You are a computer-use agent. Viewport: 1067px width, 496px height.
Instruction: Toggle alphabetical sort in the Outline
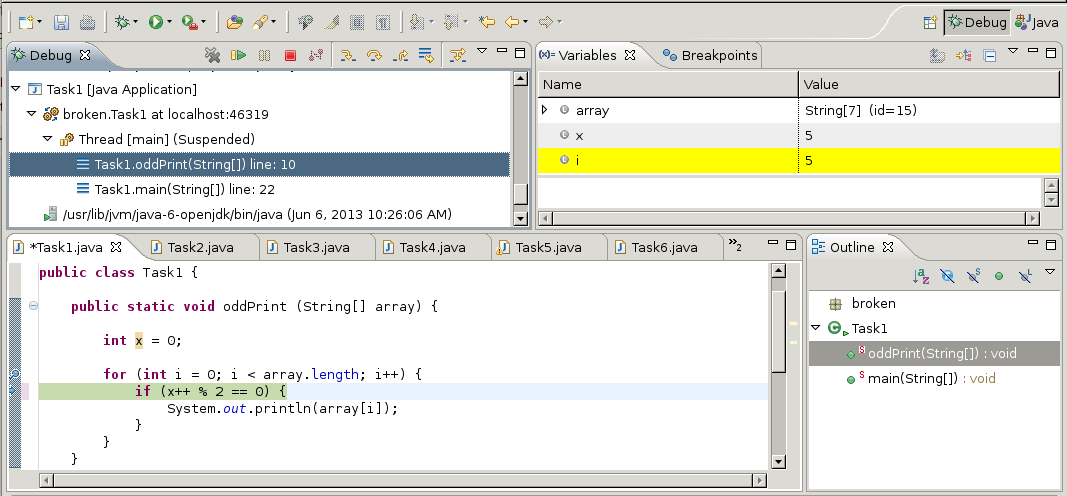921,276
